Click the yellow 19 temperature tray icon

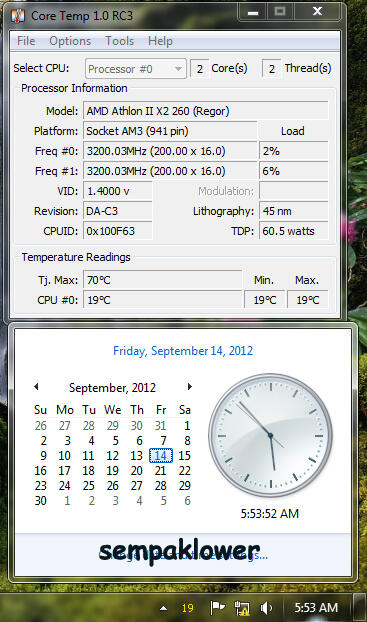[187, 608]
